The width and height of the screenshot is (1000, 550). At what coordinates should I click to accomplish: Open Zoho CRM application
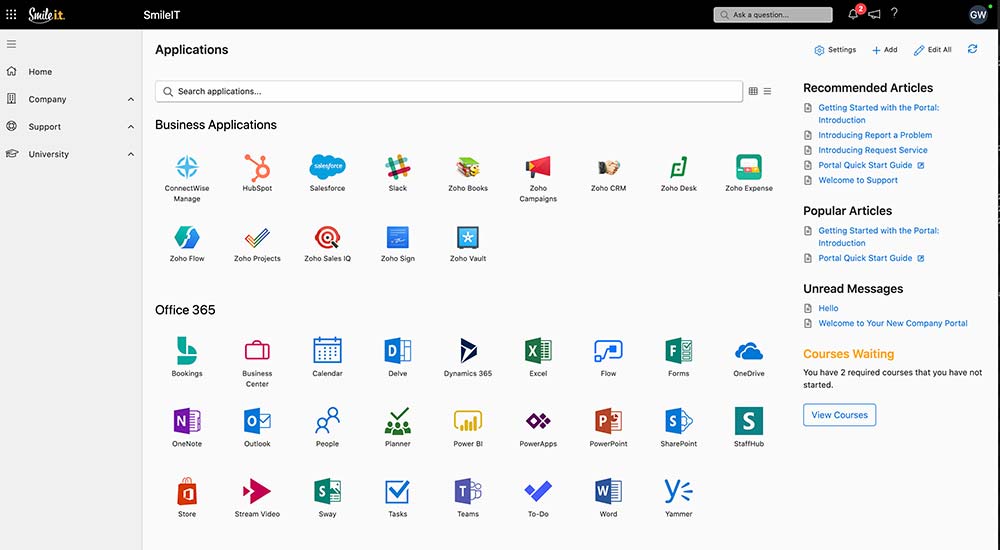click(608, 168)
